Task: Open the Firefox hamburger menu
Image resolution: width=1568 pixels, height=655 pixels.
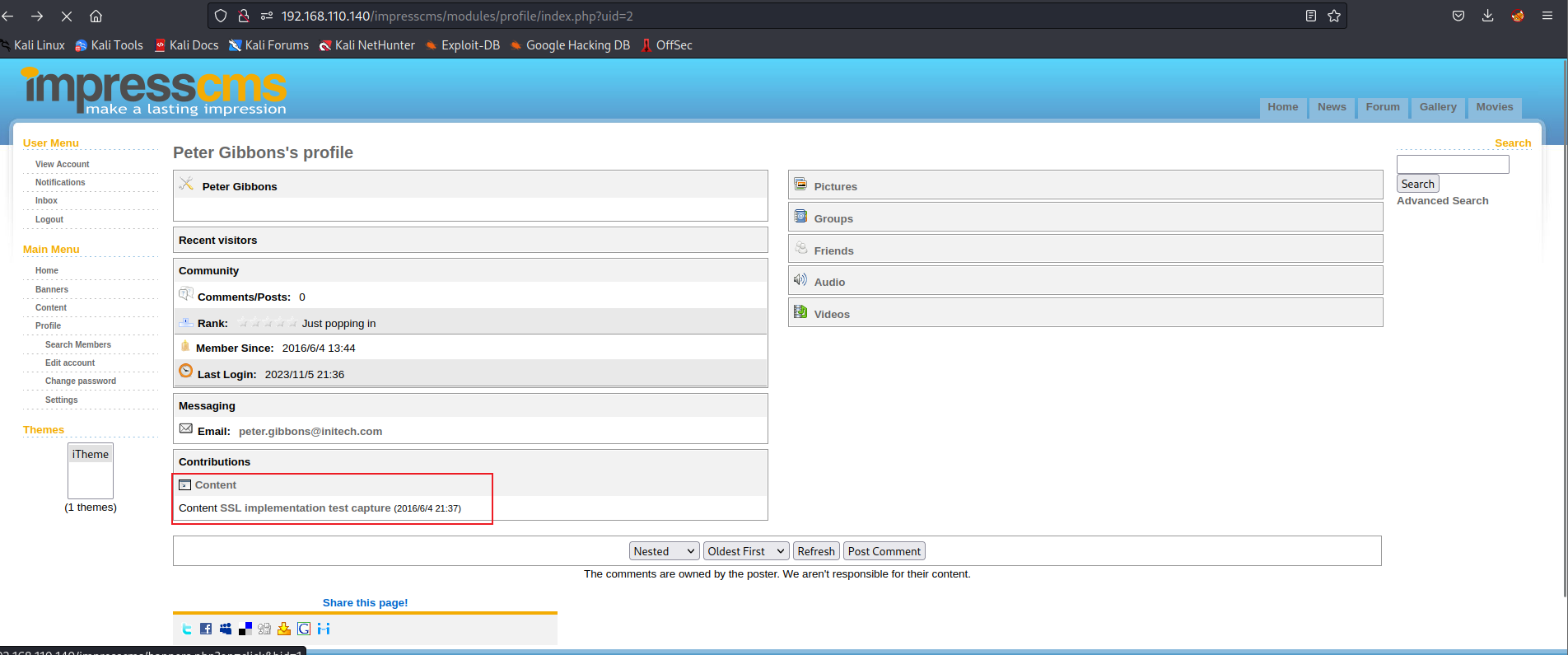Action: coord(1547,16)
